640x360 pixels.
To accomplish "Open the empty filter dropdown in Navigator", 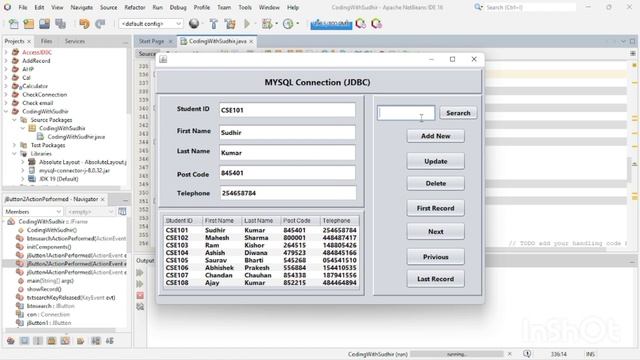I will tap(90, 211).
